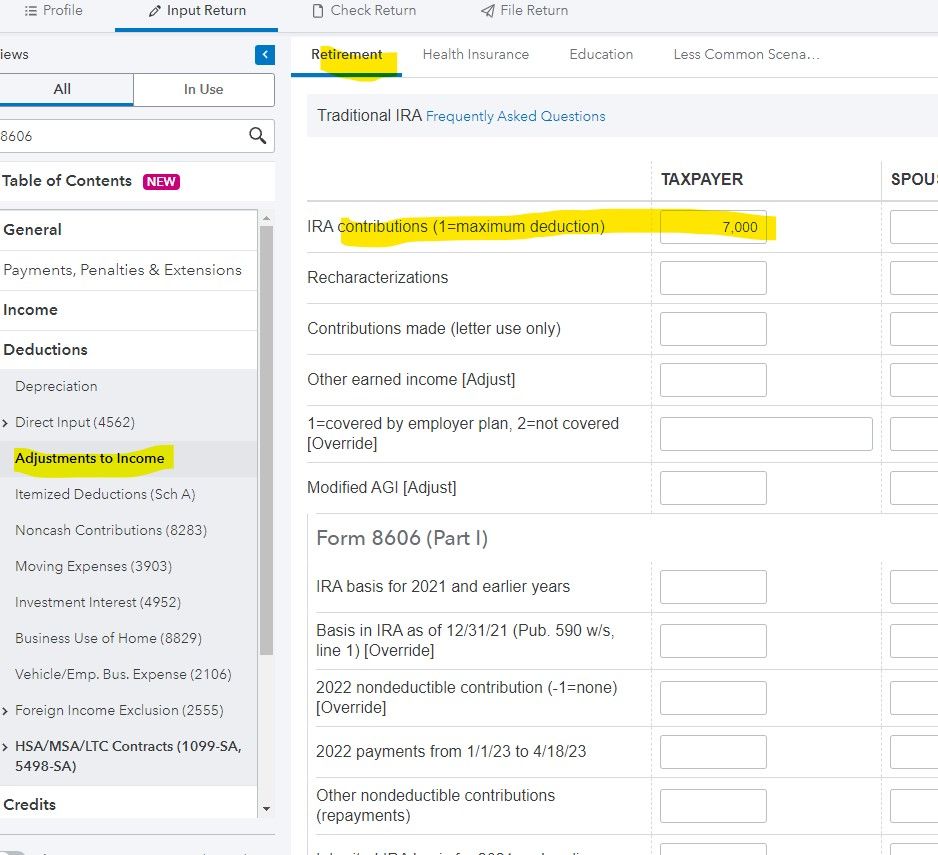Click the search magnifier icon
Screen dimensions: 938x855
pos(257,136)
